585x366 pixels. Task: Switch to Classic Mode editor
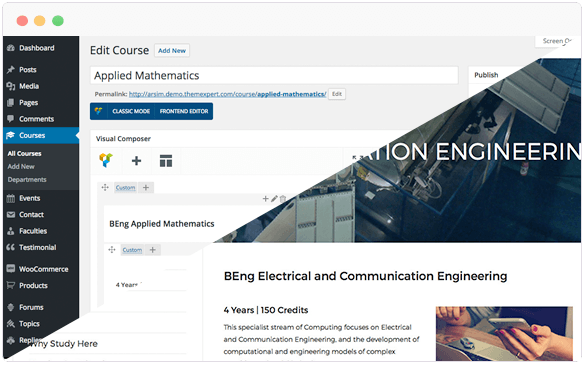click(131, 111)
